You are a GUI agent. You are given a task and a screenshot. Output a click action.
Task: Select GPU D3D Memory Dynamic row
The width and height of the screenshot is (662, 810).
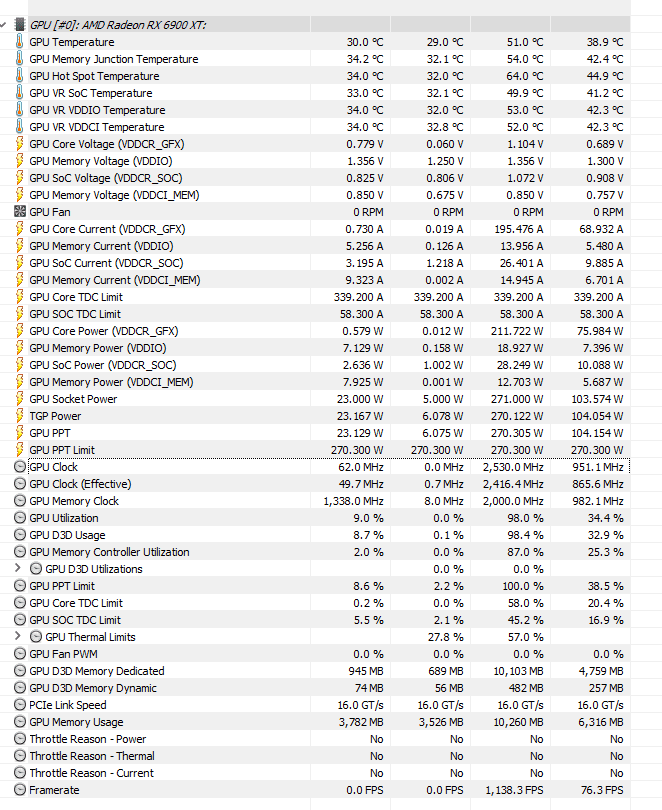(x=315, y=688)
